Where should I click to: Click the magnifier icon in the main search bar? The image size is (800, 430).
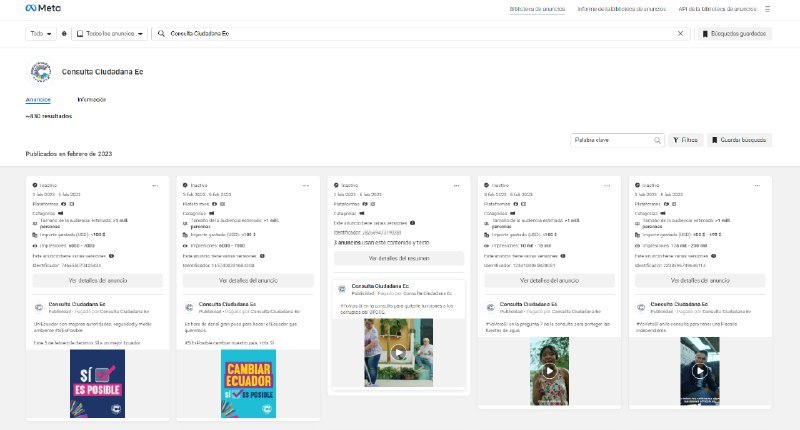coord(161,34)
